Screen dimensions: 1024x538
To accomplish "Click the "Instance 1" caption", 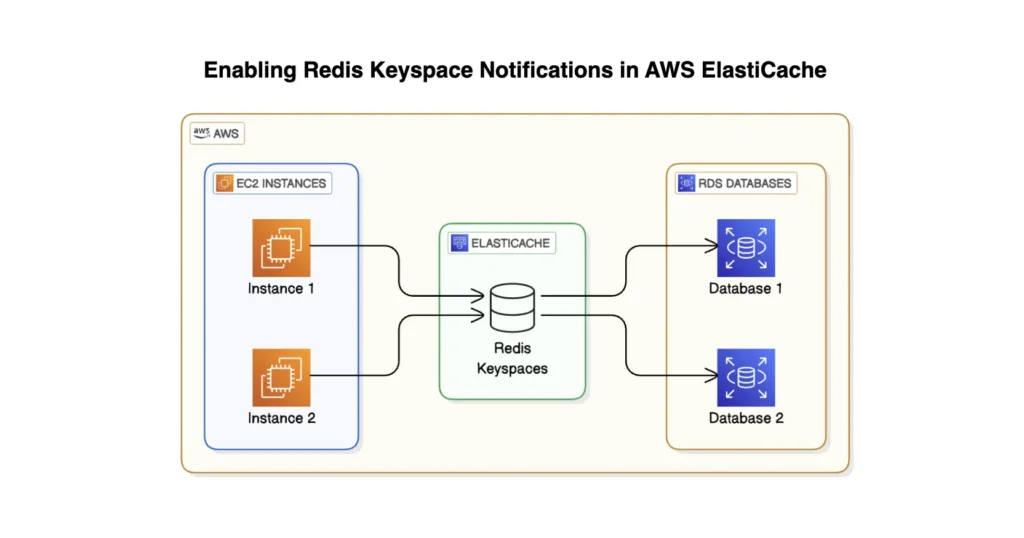I will pos(281,289).
